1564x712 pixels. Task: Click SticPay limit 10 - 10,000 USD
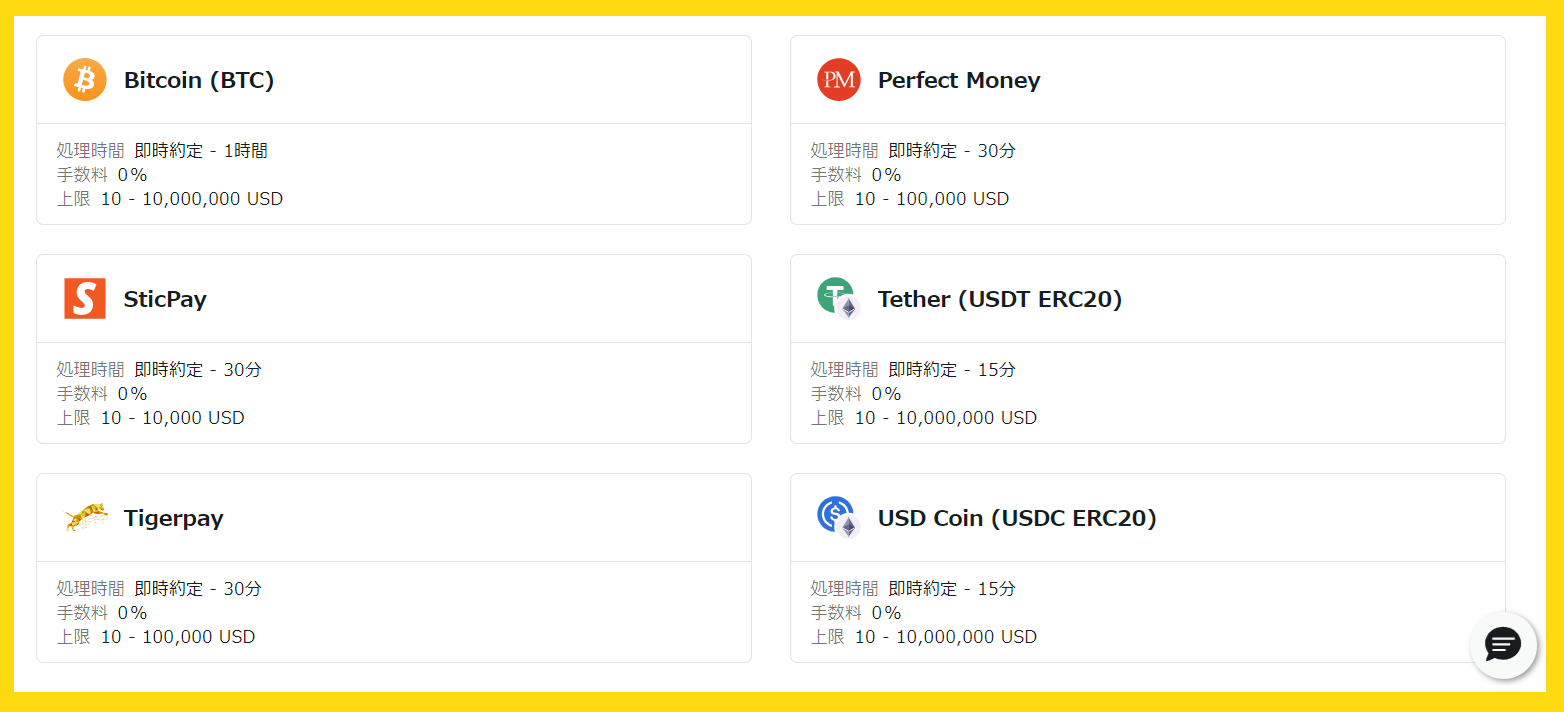pos(173,418)
